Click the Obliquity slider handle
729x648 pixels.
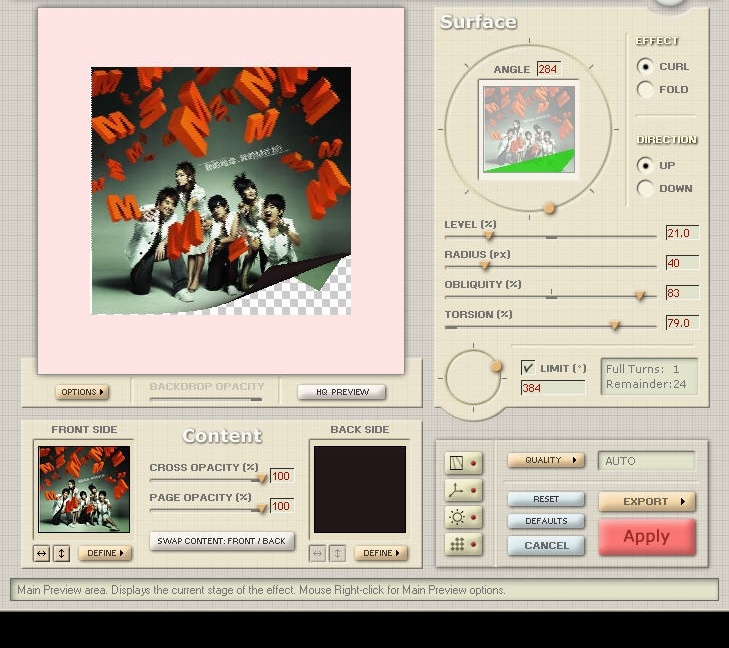point(640,296)
